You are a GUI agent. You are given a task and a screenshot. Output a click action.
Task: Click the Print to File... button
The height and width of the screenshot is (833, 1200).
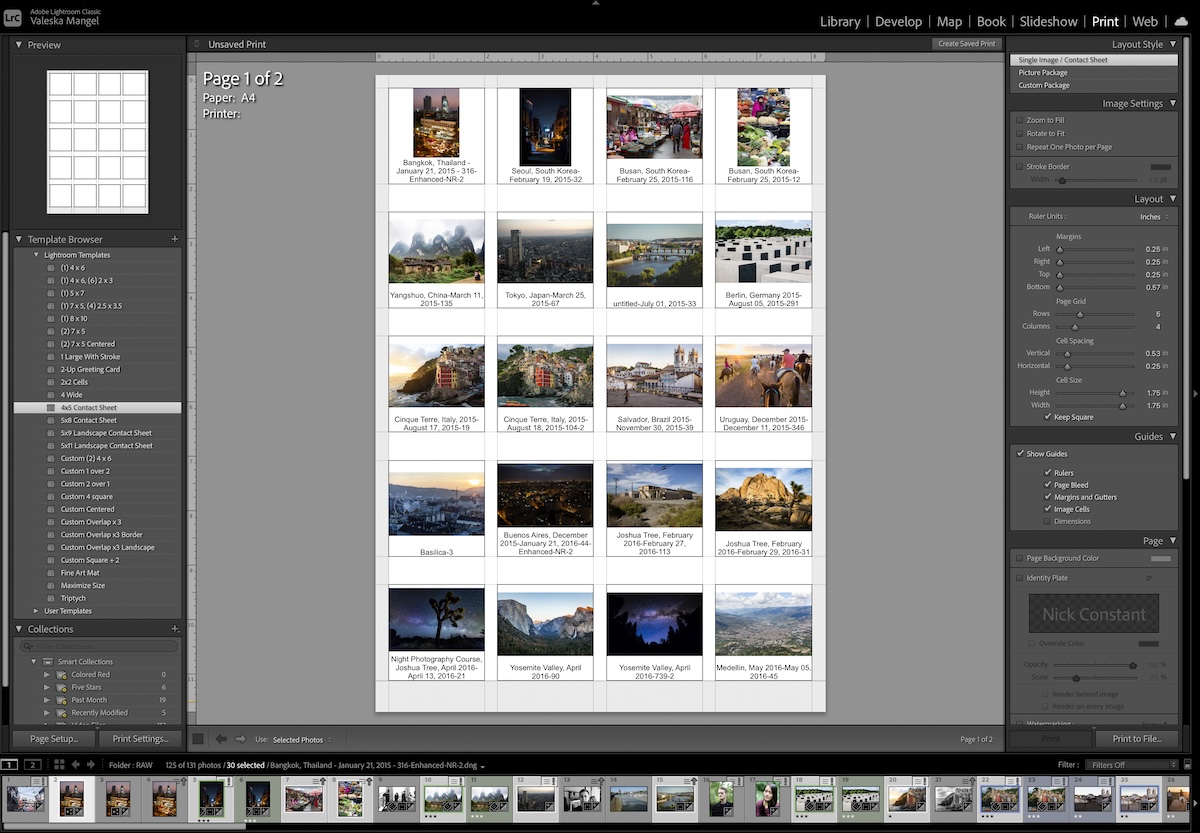(1138, 738)
